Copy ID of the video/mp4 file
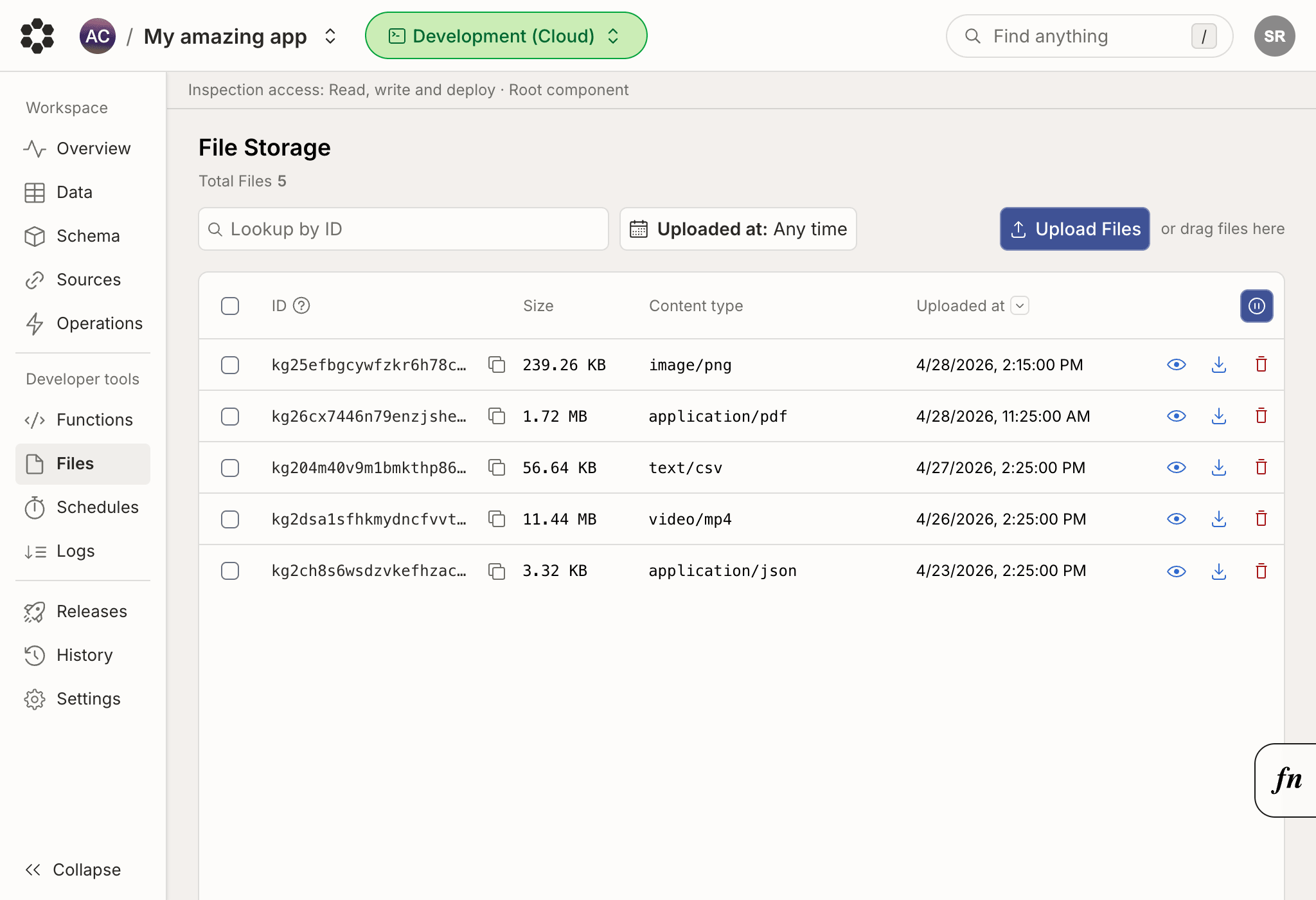 click(x=497, y=519)
